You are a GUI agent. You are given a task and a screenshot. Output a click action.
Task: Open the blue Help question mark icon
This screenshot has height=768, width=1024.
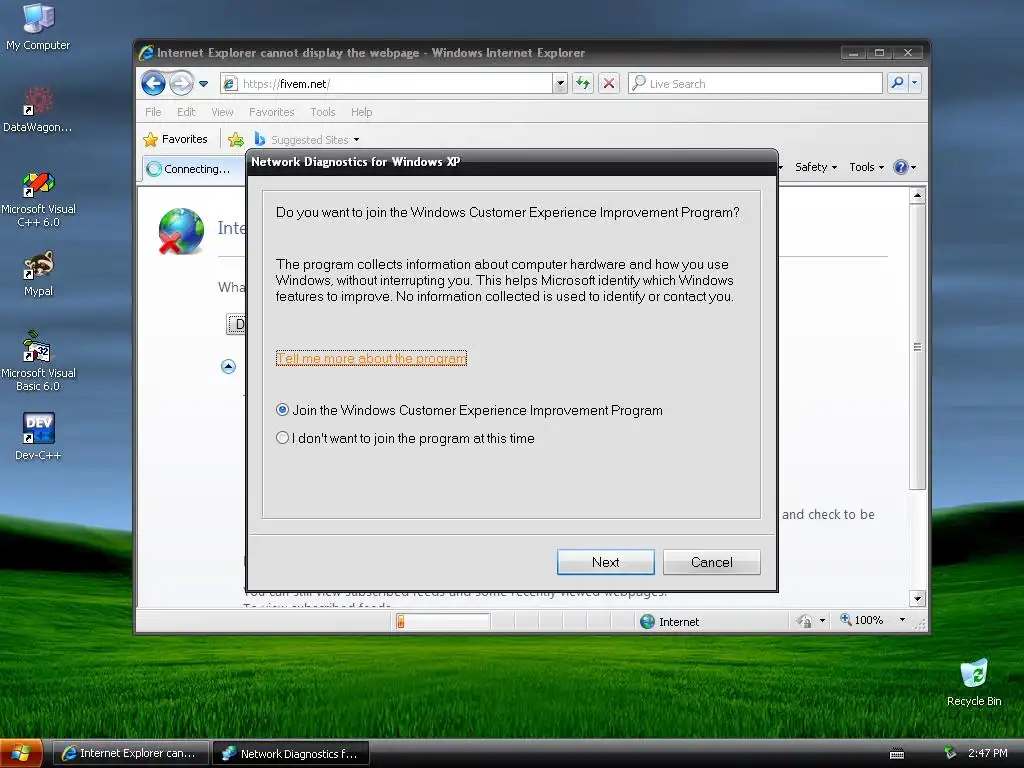(x=901, y=167)
